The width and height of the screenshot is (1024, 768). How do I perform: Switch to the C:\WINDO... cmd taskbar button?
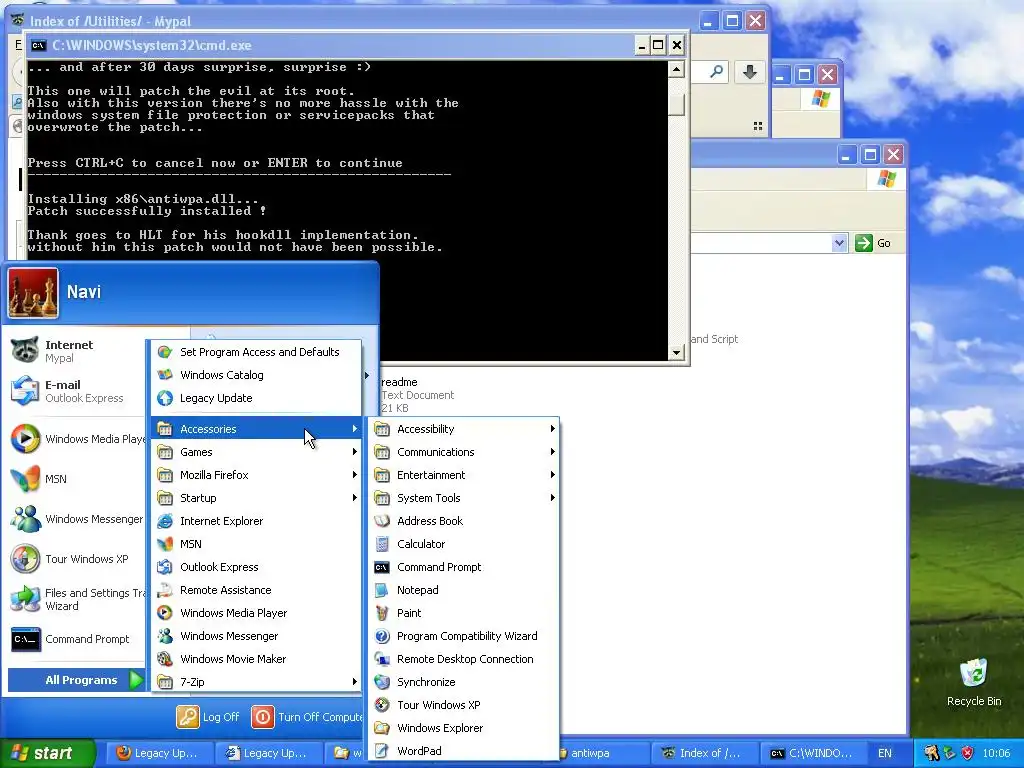click(x=814, y=753)
